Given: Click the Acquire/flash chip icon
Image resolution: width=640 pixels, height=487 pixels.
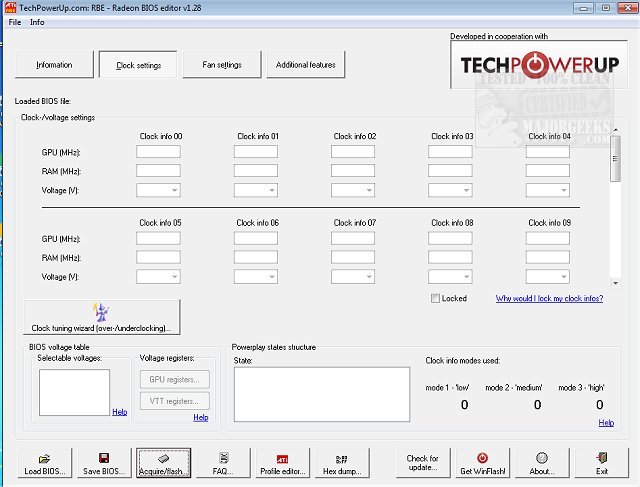Looking at the screenshot, I should [163, 458].
